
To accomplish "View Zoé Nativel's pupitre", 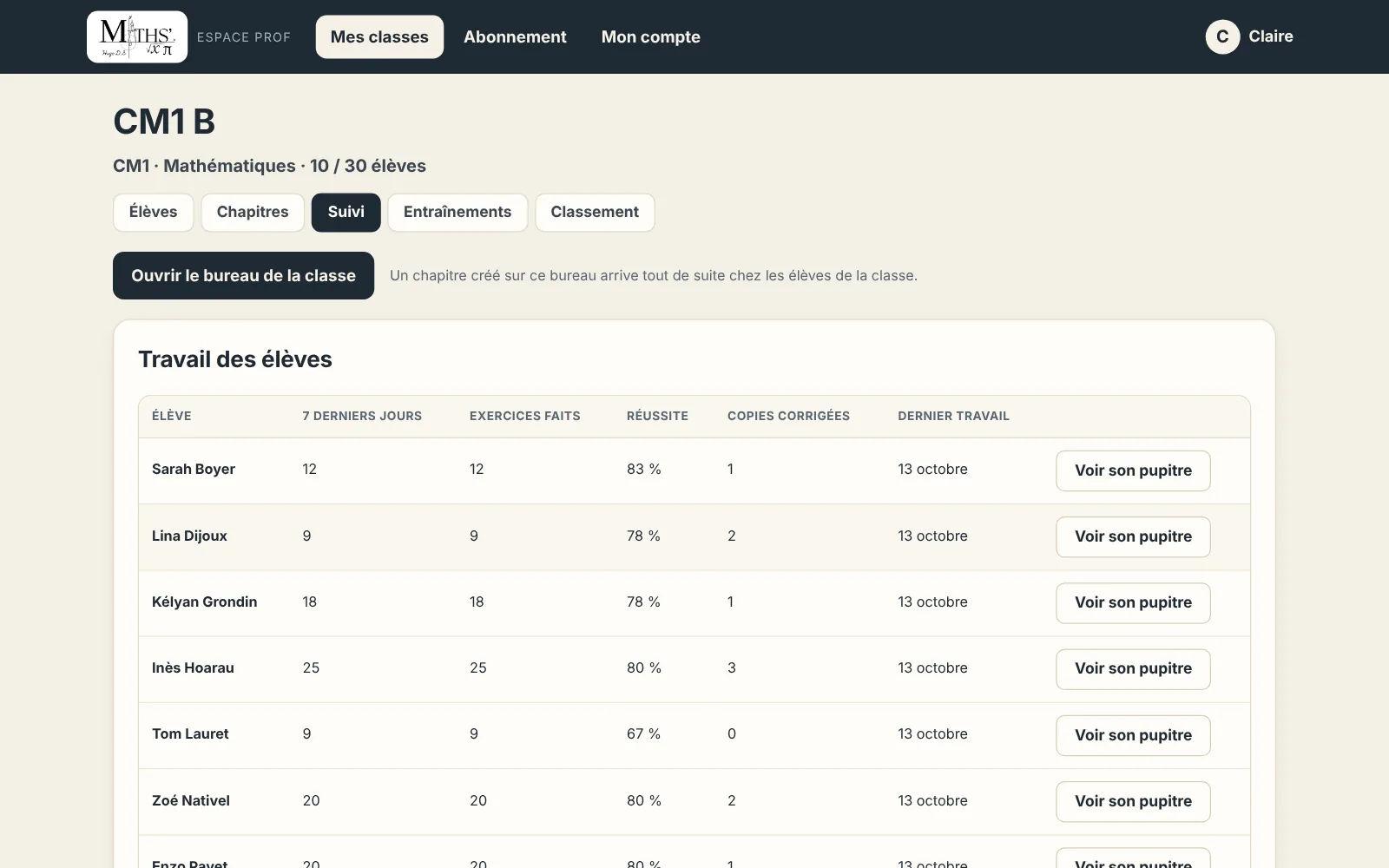I will point(1133,801).
